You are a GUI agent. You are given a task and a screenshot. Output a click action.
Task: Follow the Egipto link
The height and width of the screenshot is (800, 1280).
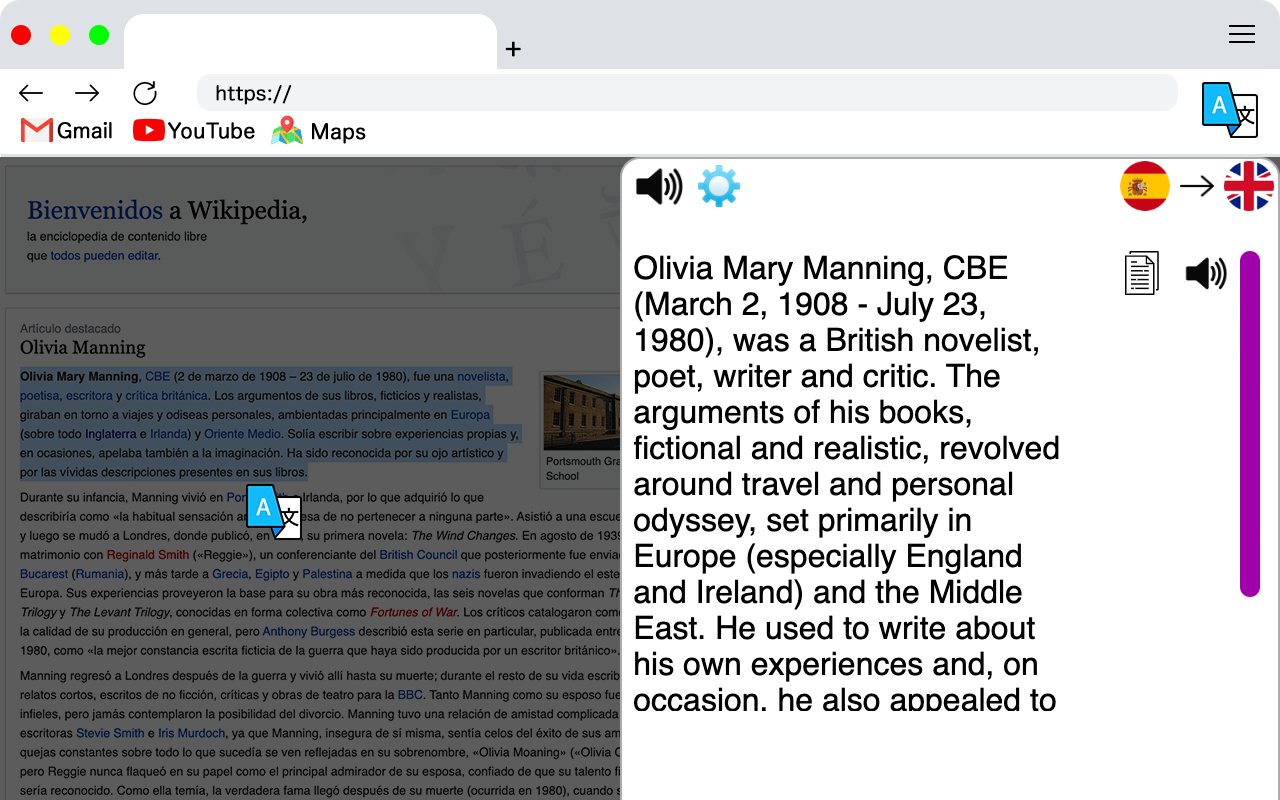click(x=272, y=574)
